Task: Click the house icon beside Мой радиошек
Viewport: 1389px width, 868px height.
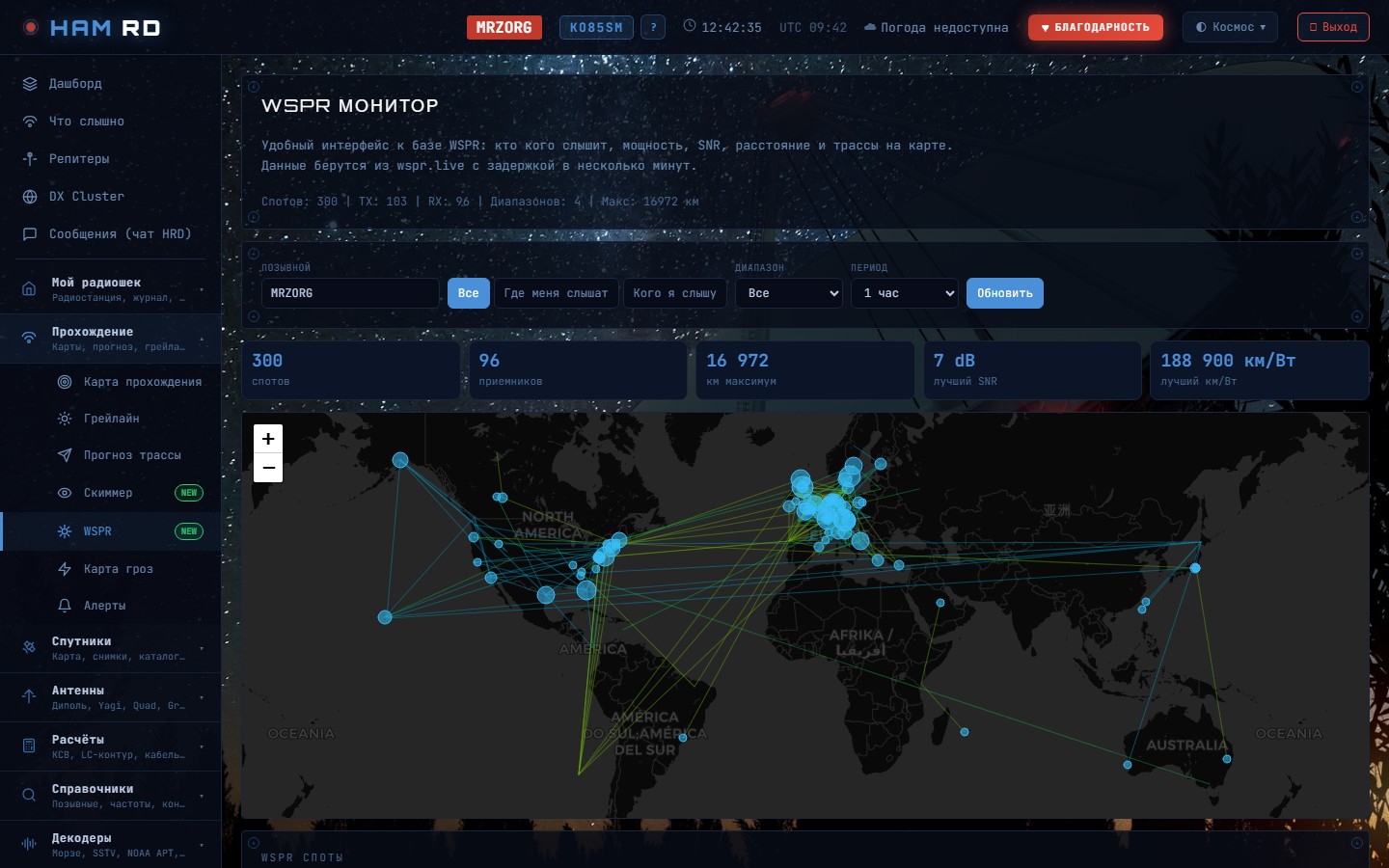Action: (x=29, y=288)
